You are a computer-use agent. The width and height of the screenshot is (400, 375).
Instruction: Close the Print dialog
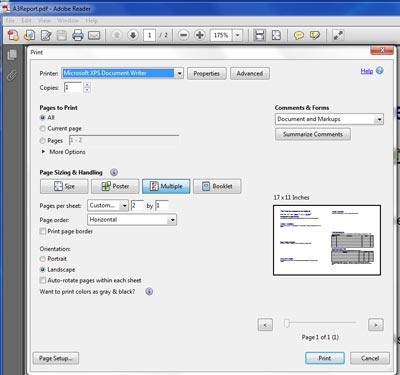382,50
